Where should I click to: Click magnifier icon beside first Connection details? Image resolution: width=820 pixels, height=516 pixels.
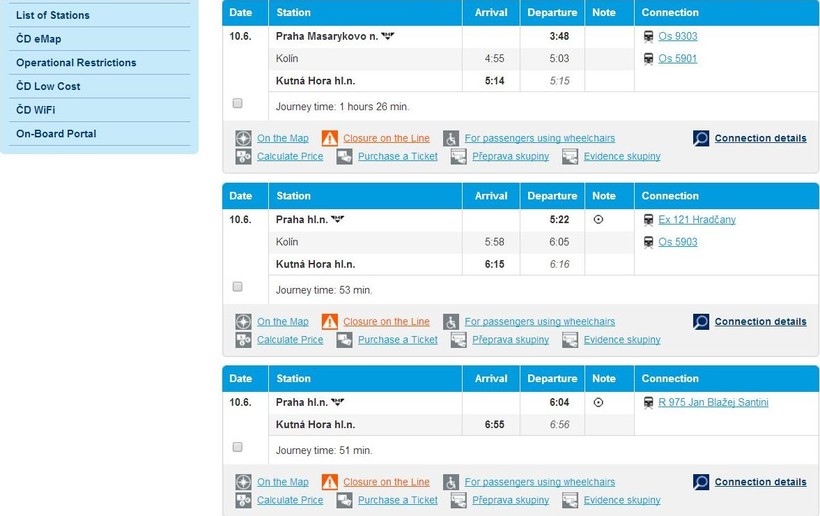tap(701, 138)
